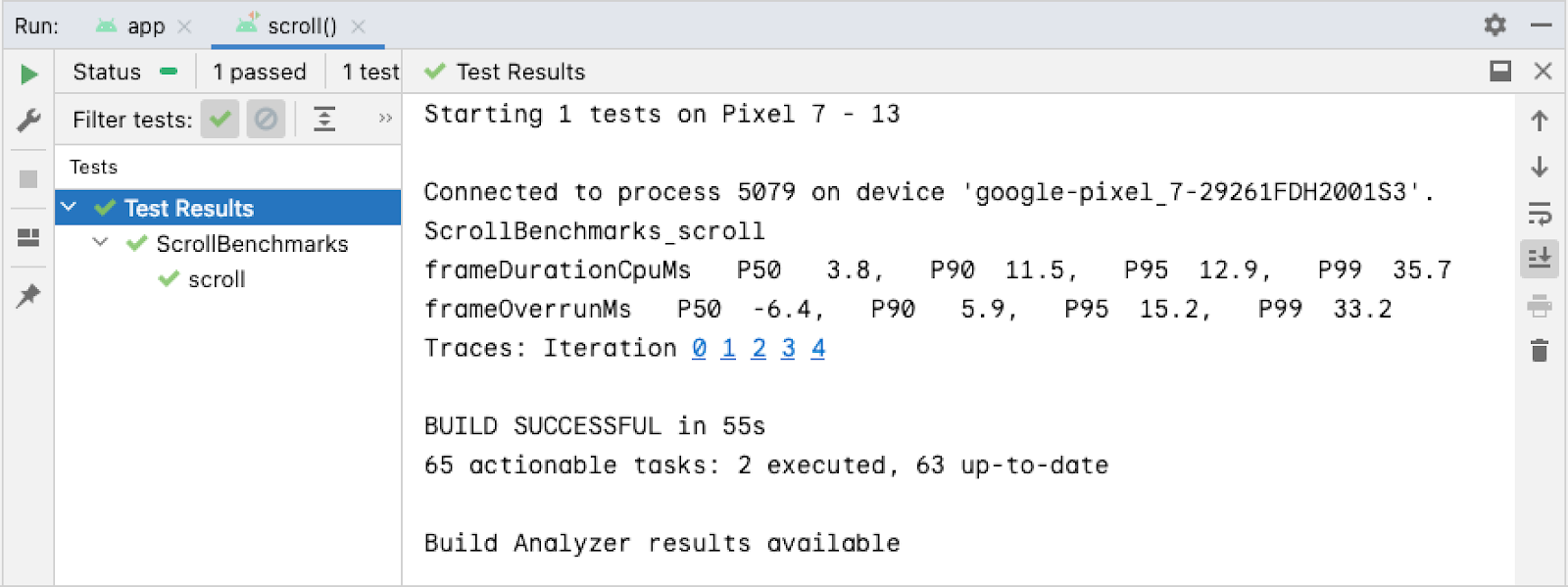
Task: Collapse the ScrollBenchmarks tree node
Action: pyautogui.click(x=100, y=242)
